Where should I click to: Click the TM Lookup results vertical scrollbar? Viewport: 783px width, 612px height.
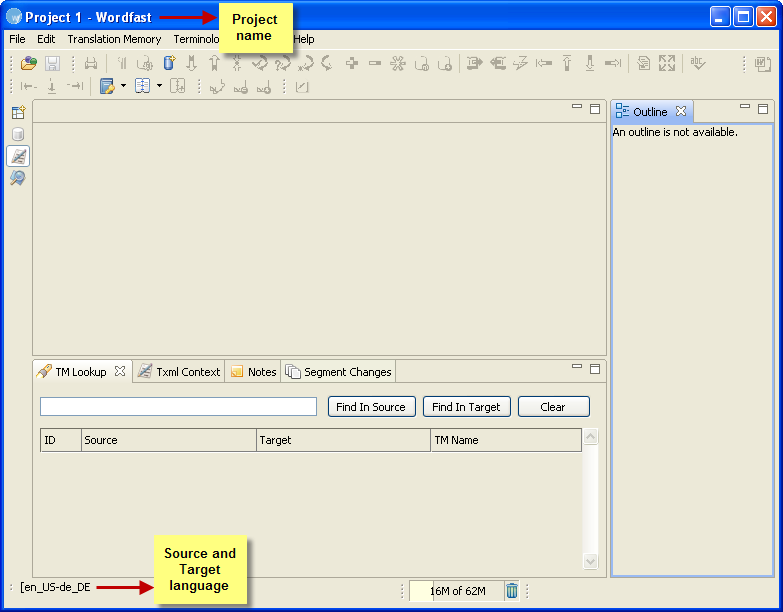(x=590, y=499)
